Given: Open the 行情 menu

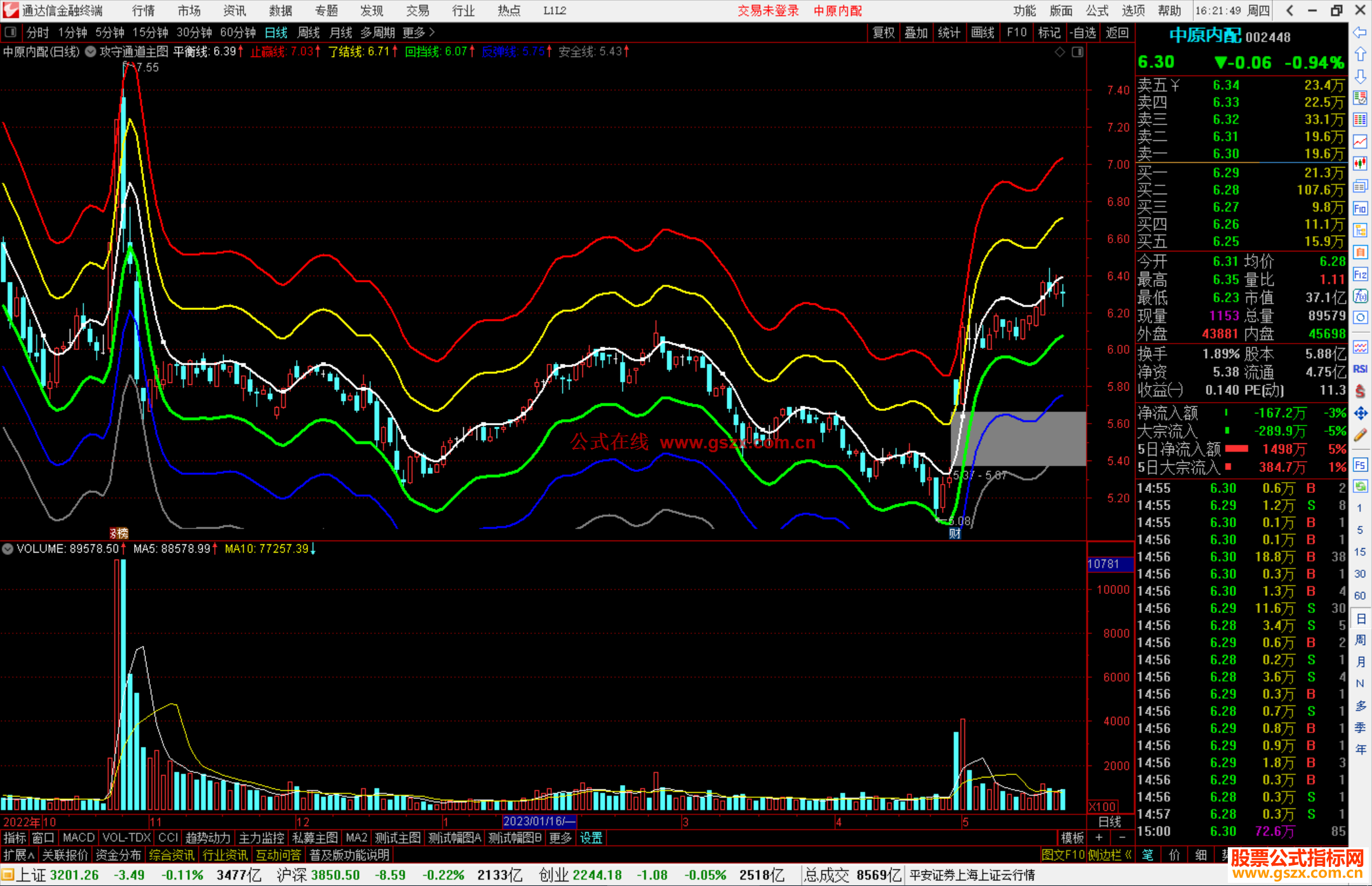Looking at the screenshot, I should (144, 11).
